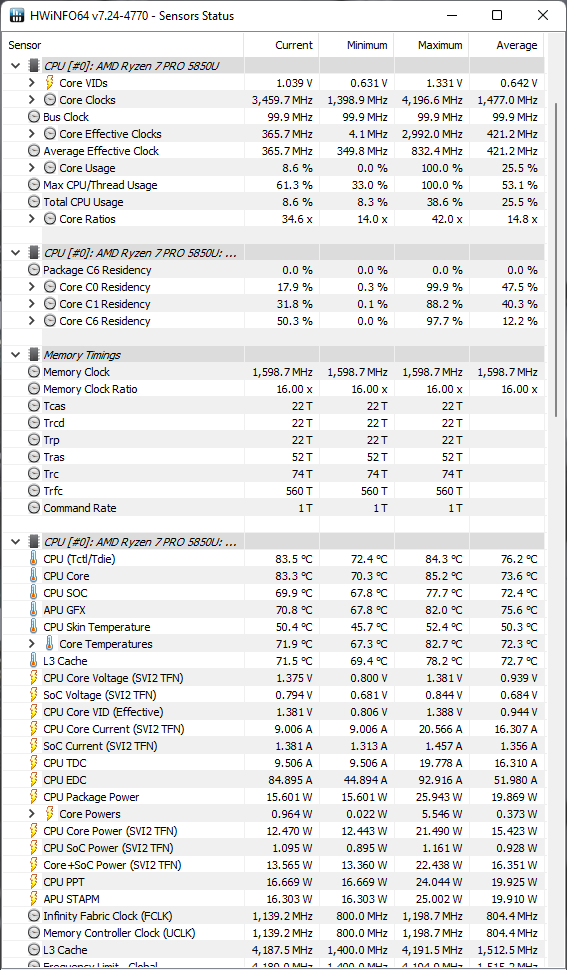The image size is (567, 970).
Task: Expand the Core Temperatures row
Action: pyautogui.click(x=32, y=644)
